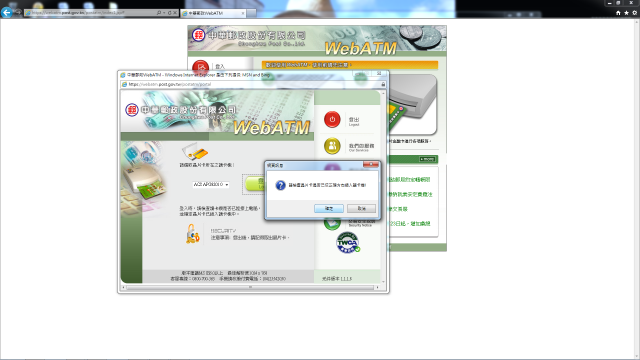This screenshot has width=640, height=360.
Task: Click the Our Services label in popup sidebar
Action: tap(361, 147)
